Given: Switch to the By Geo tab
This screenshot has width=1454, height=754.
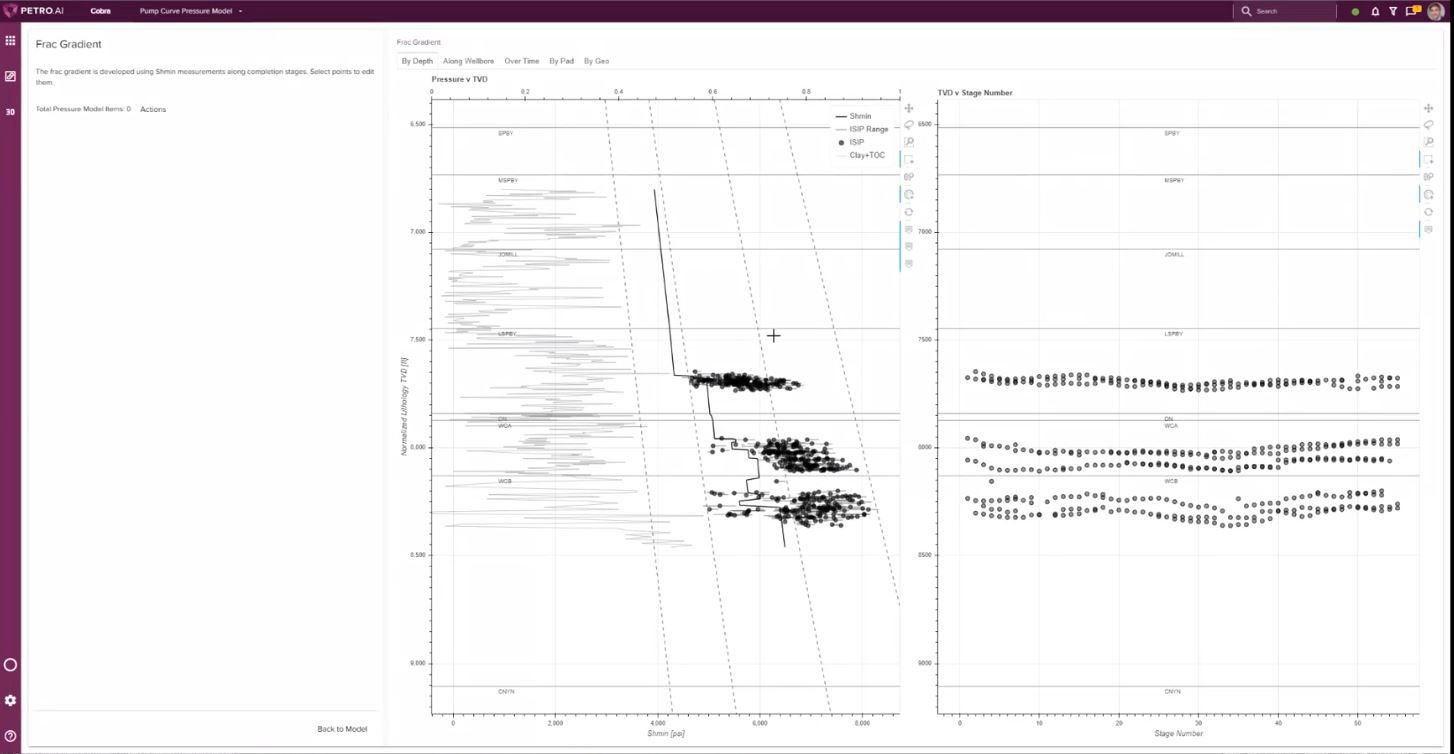Looking at the screenshot, I should click(x=596, y=61).
